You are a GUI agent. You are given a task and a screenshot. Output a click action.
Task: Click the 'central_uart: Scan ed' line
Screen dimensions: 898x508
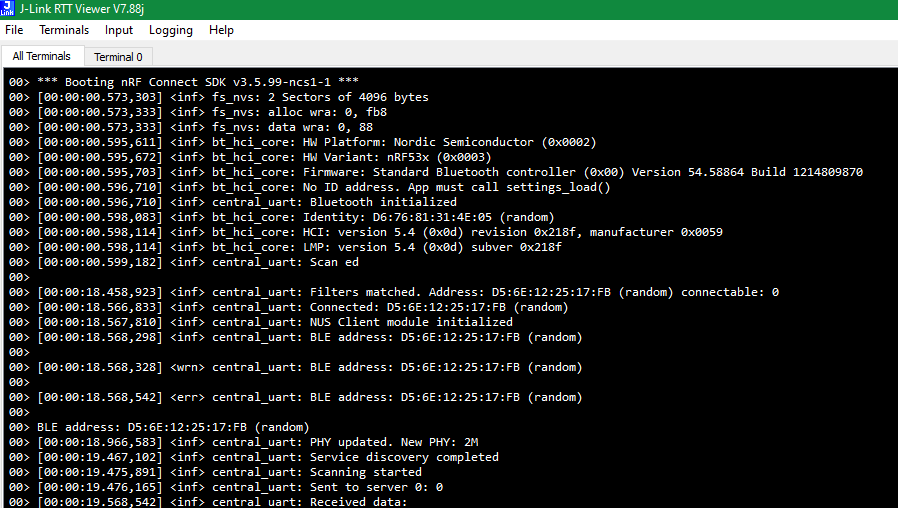click(x=184, y=262)
